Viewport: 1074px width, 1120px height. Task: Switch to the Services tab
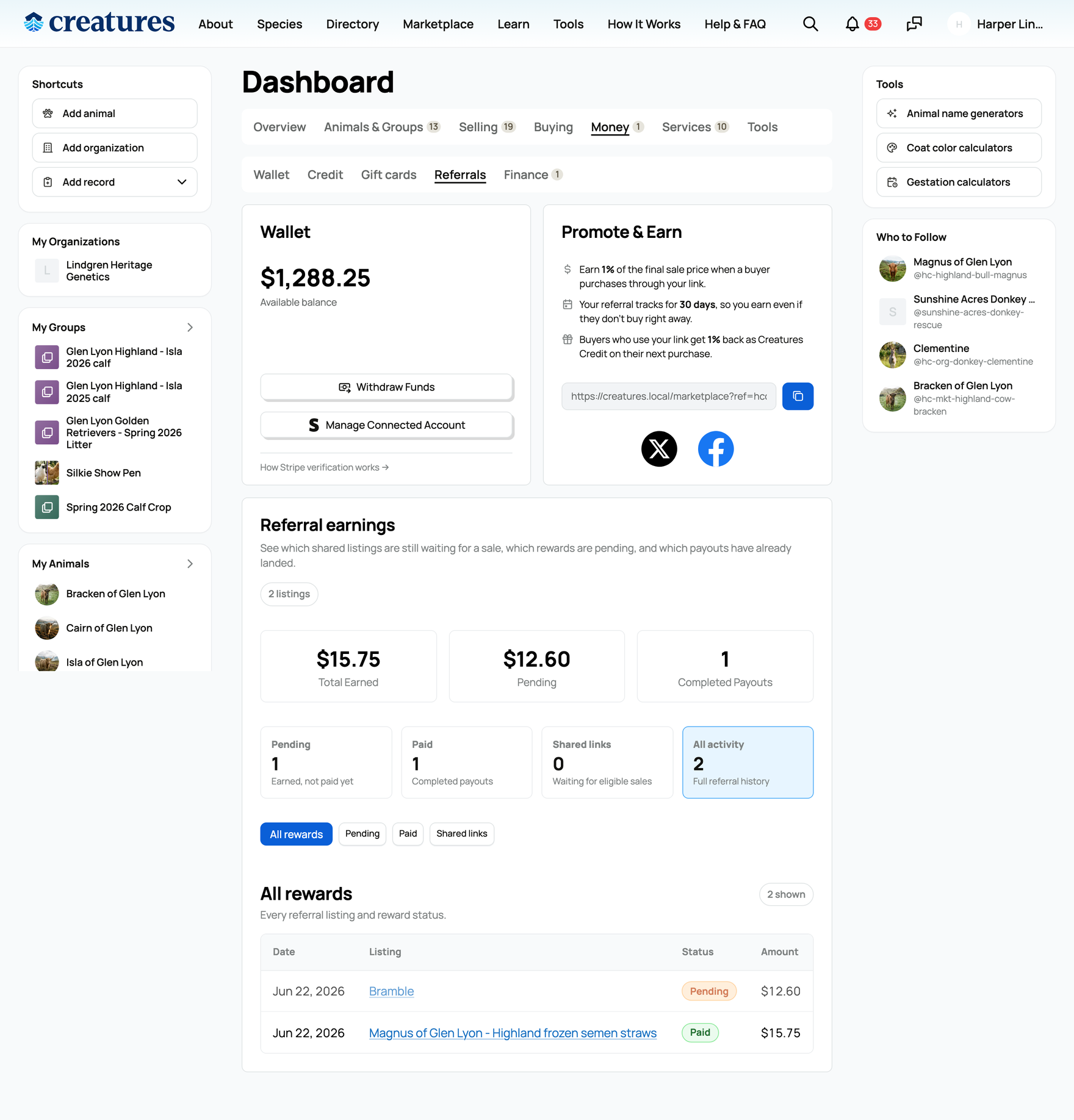[x=696, y=127]
